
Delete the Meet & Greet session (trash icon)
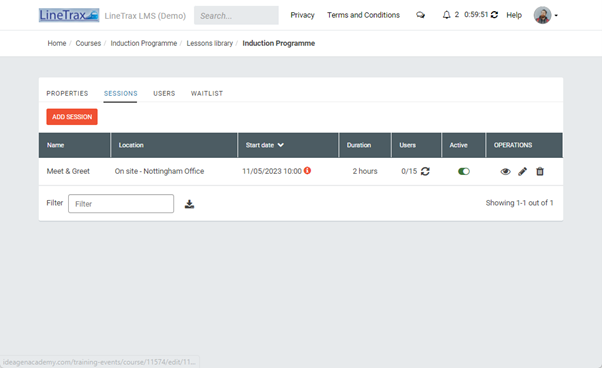pos(540,172)
